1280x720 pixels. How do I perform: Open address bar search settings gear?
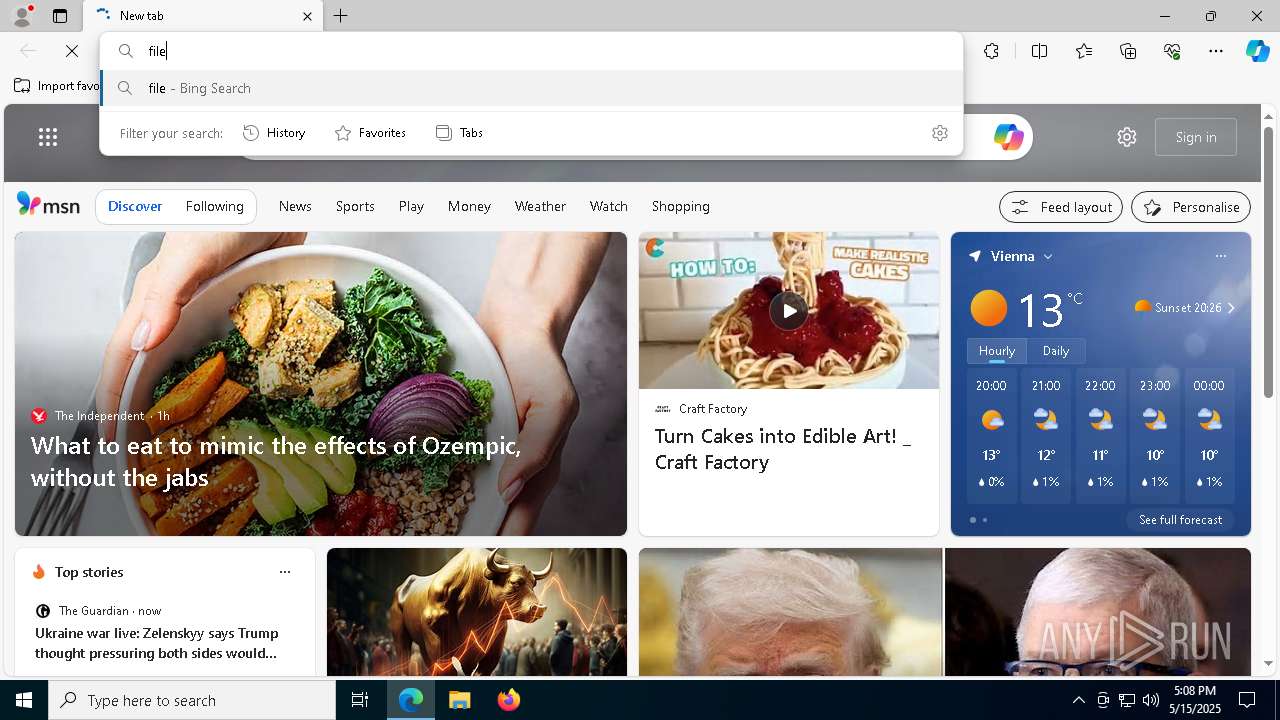point(940,133)
